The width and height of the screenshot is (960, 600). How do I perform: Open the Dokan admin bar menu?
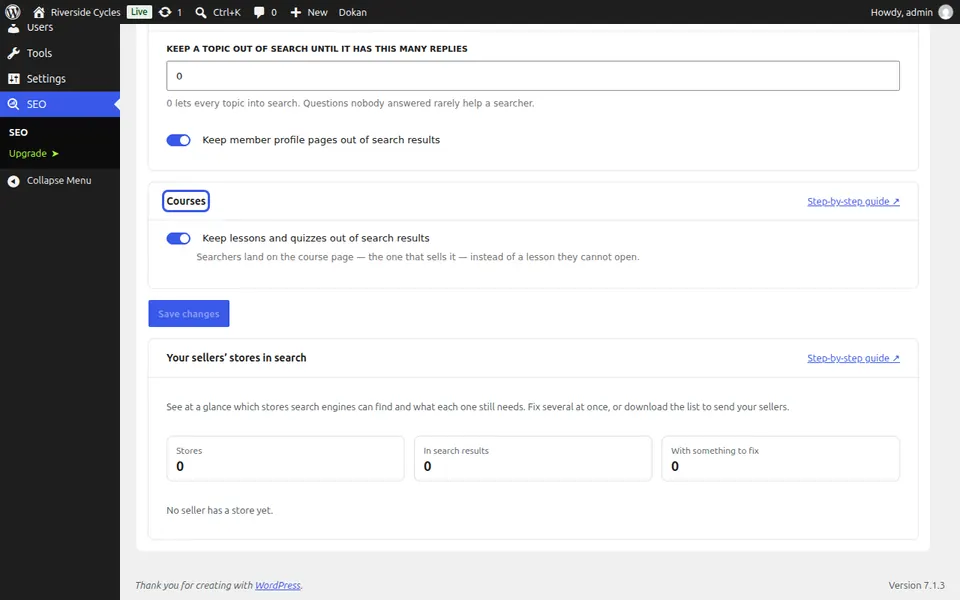(353, 12)
